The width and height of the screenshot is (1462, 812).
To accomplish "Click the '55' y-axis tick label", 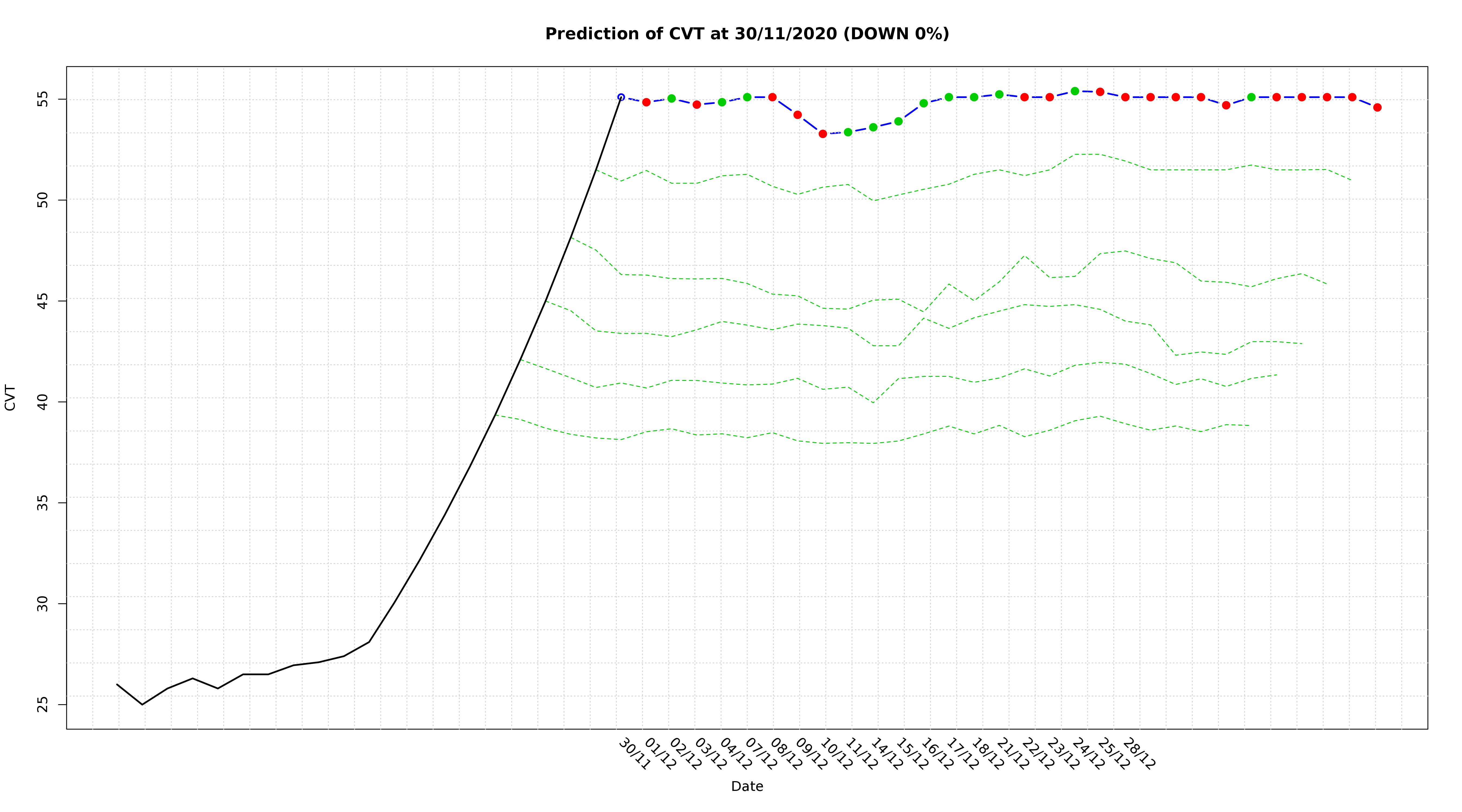I will coord(43,99).
